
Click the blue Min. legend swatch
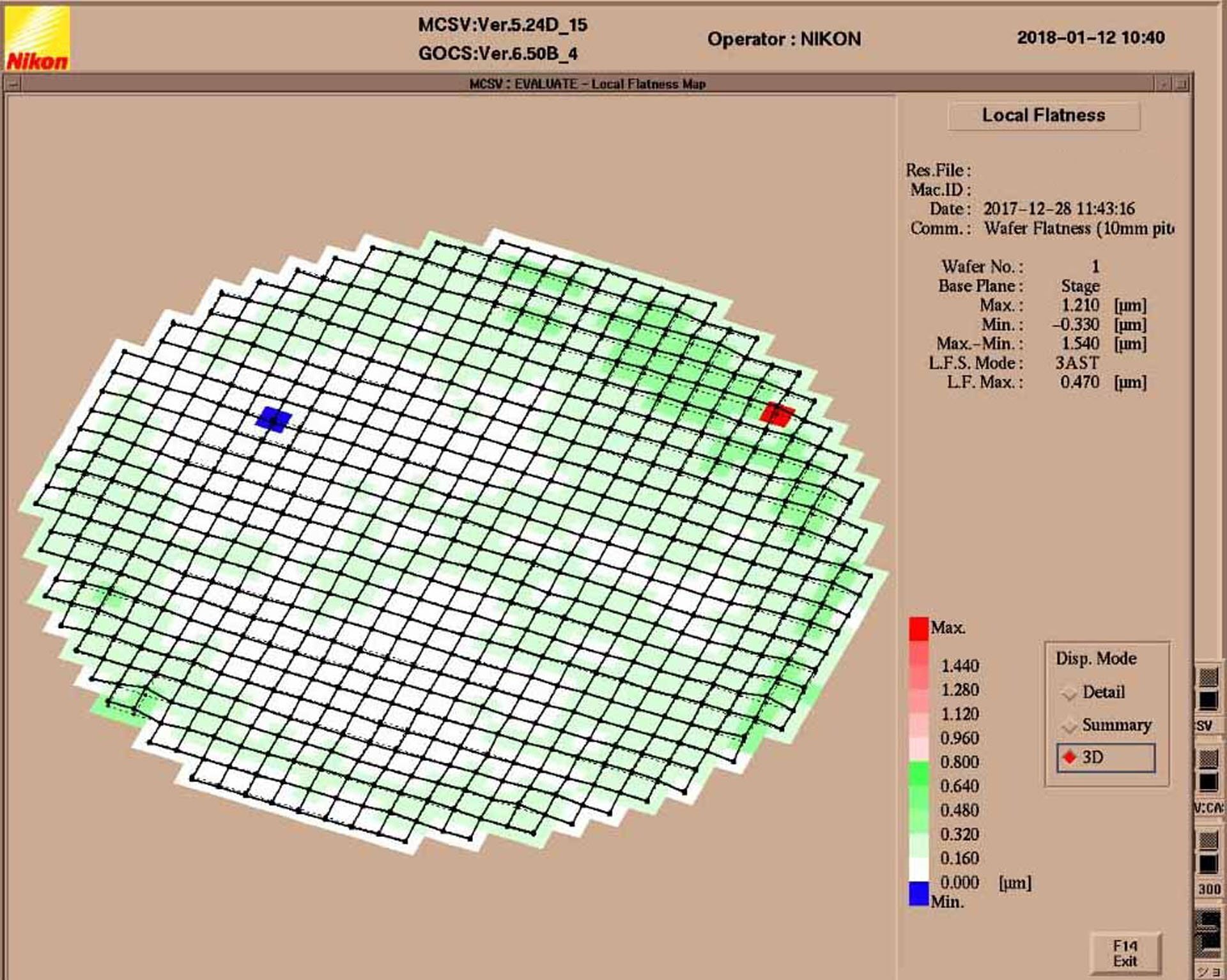tap(918, 893)
